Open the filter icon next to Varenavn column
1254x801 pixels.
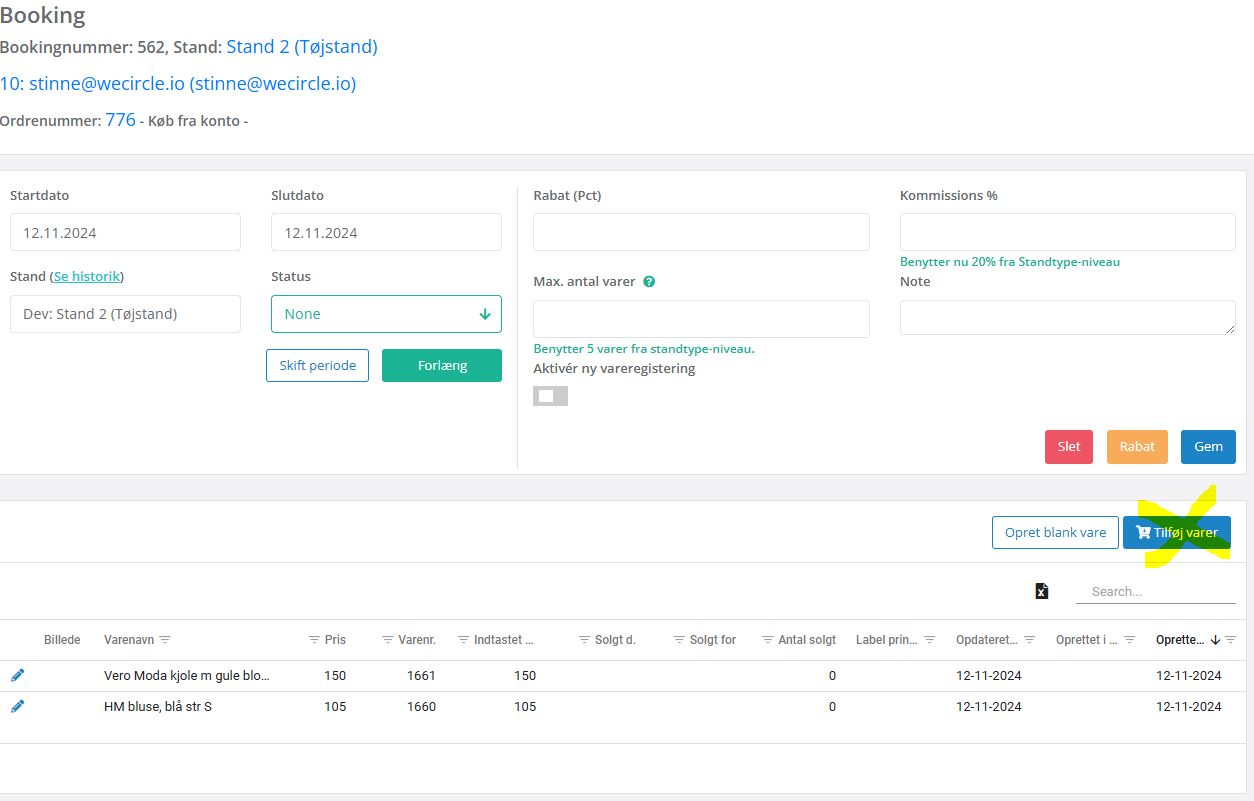(165, 640)
